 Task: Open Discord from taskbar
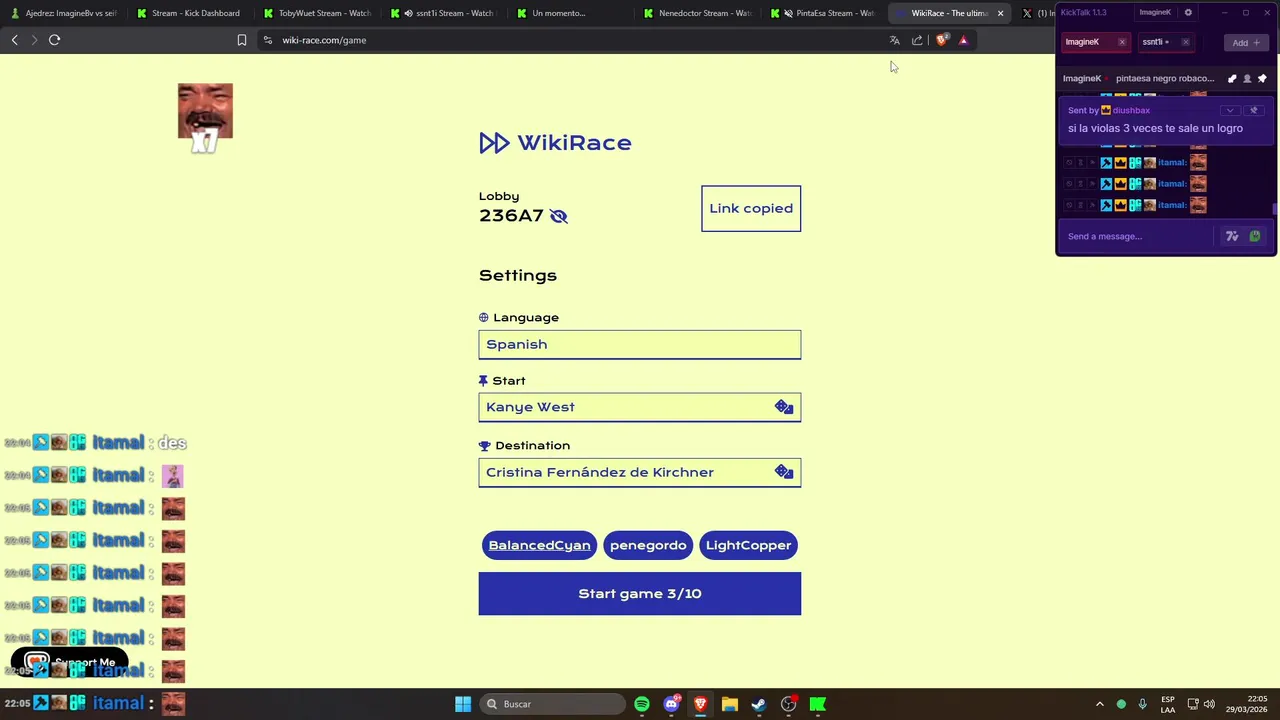(671, 704)
